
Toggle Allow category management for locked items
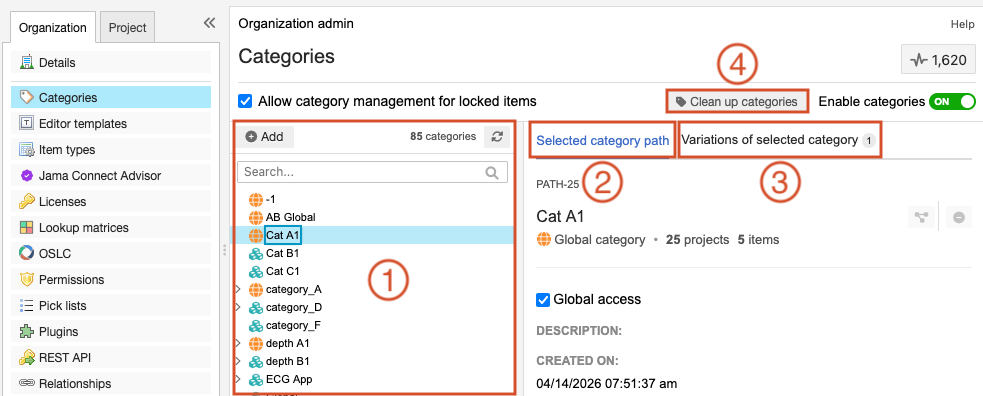click(x=246, y=101)
